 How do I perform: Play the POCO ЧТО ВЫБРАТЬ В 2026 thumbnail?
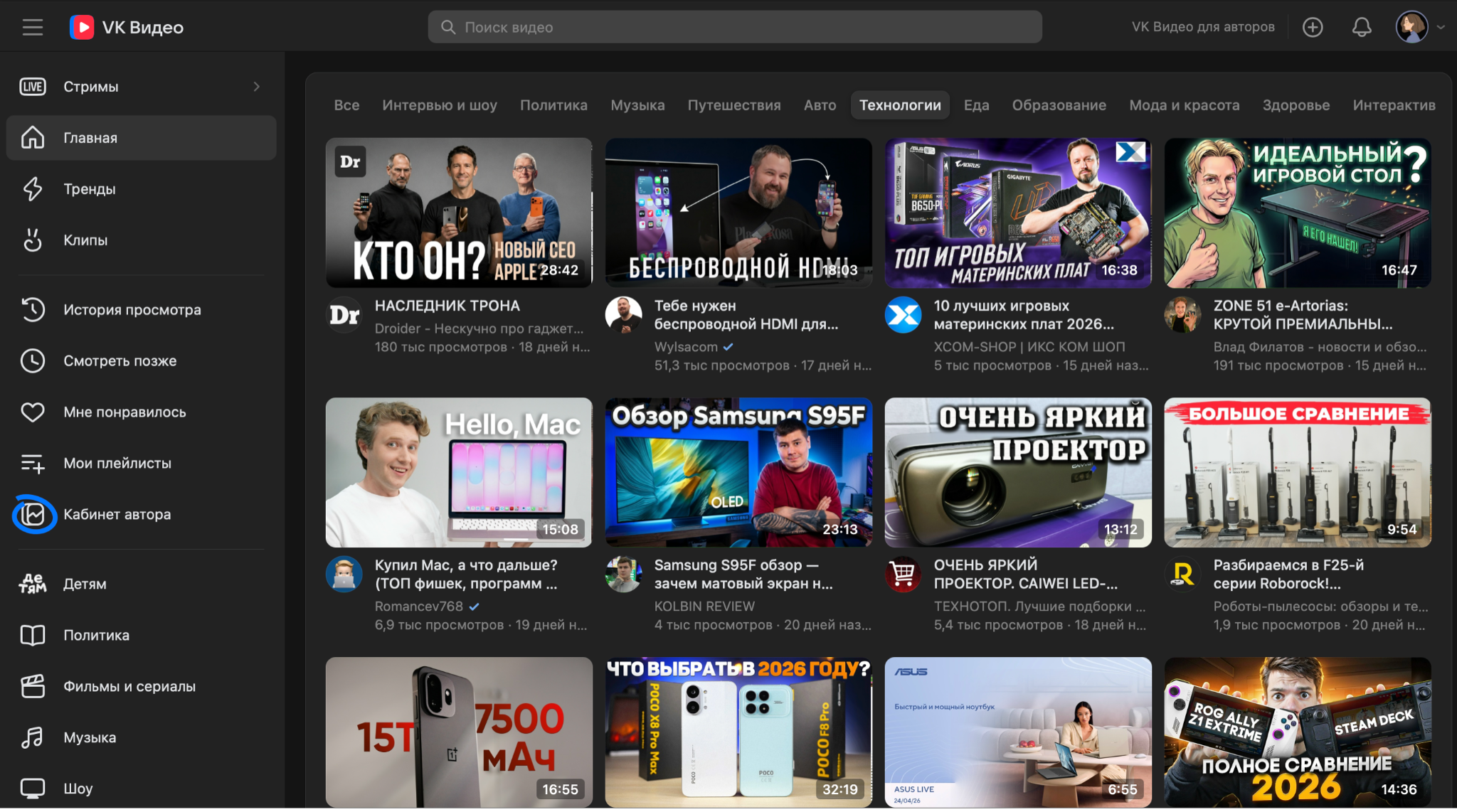[x=738, y=732]
